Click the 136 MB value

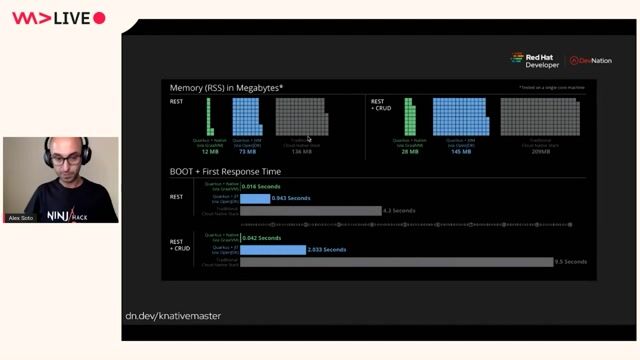click(302, 152)
